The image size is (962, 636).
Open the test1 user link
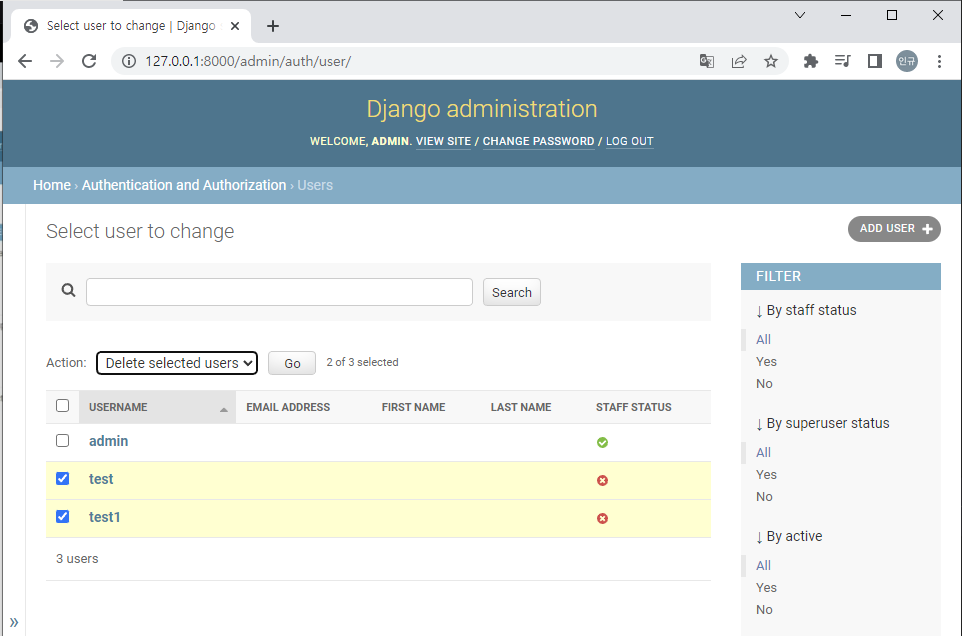(104, 517)
